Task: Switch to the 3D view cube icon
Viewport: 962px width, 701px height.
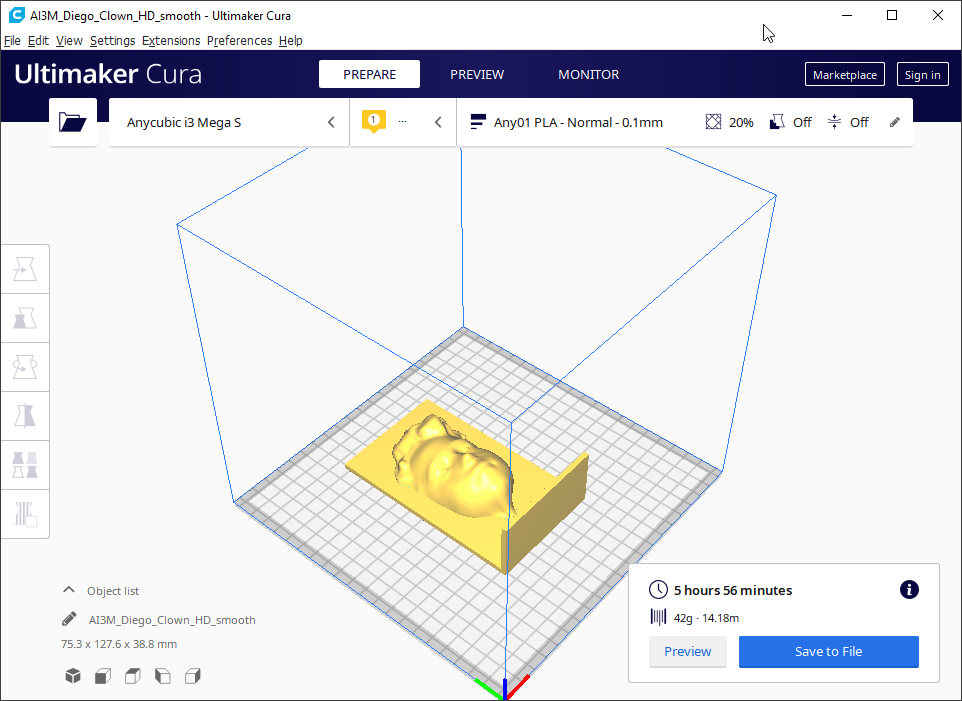Action: (72, 677)
